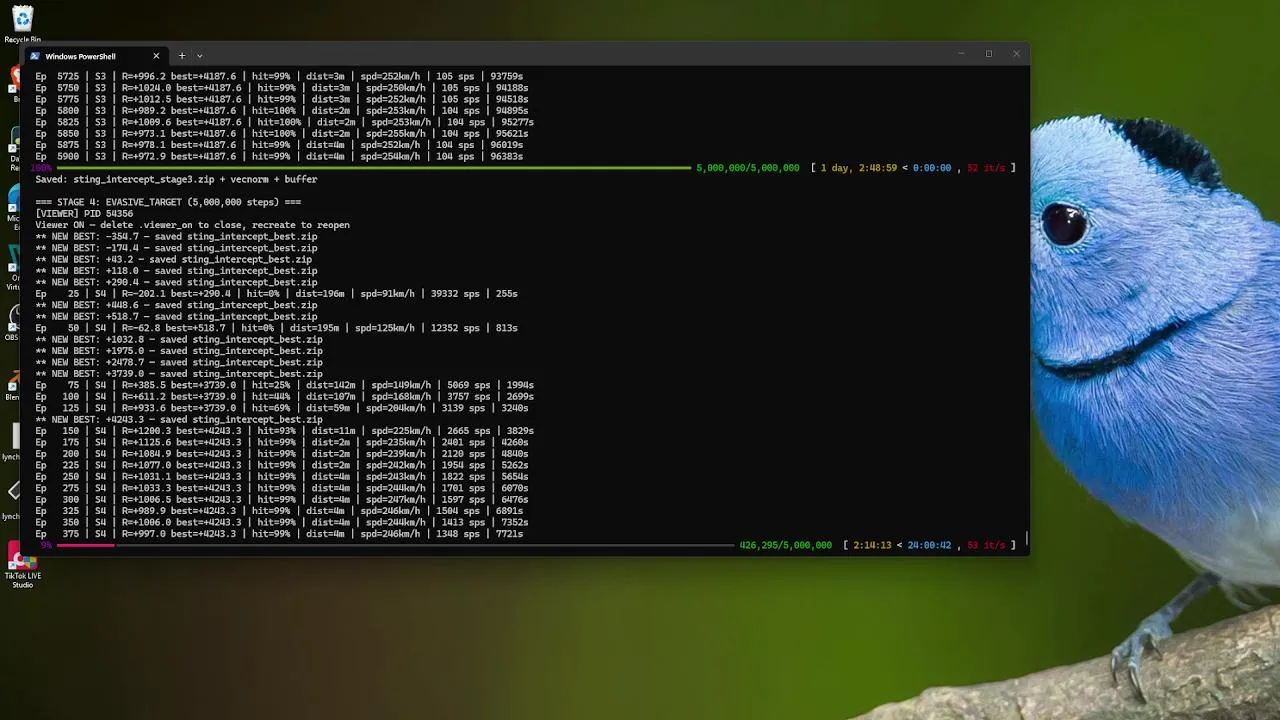Click the 'NEW BEST: +3739.0' line
Screen dimensions: 1280x720
pyautogui.click(x=179, y=374)
